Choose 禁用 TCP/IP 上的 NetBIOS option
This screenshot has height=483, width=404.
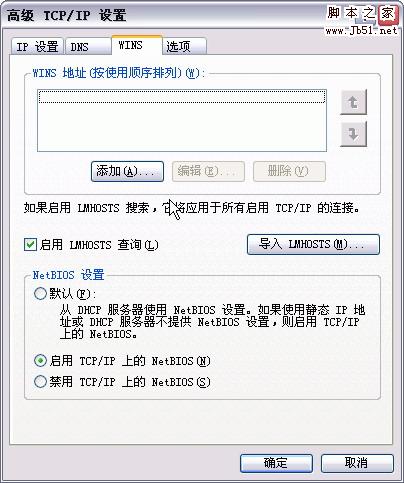coord(40,381)
